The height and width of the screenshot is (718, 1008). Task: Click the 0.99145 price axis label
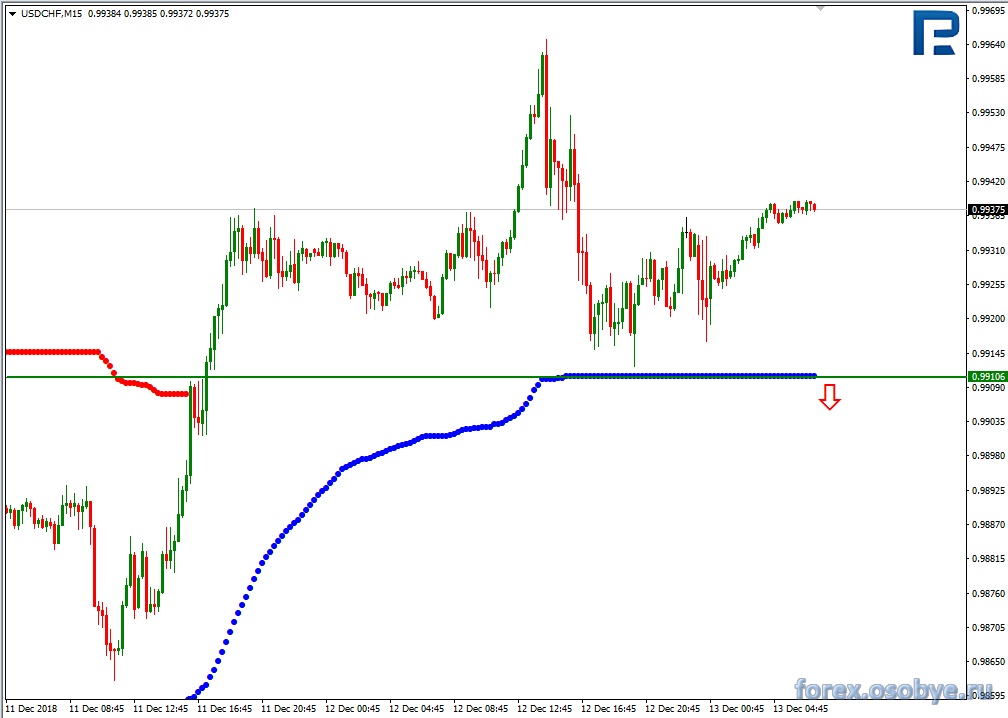989,353
